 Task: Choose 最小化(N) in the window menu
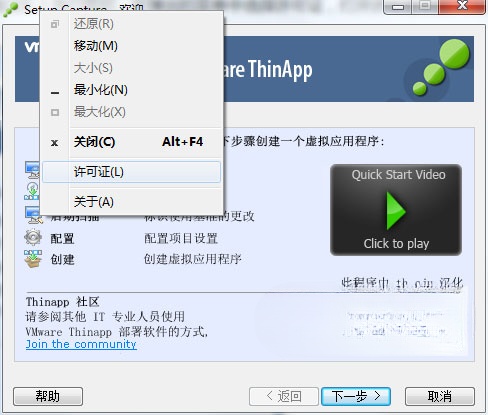[131, 90]
